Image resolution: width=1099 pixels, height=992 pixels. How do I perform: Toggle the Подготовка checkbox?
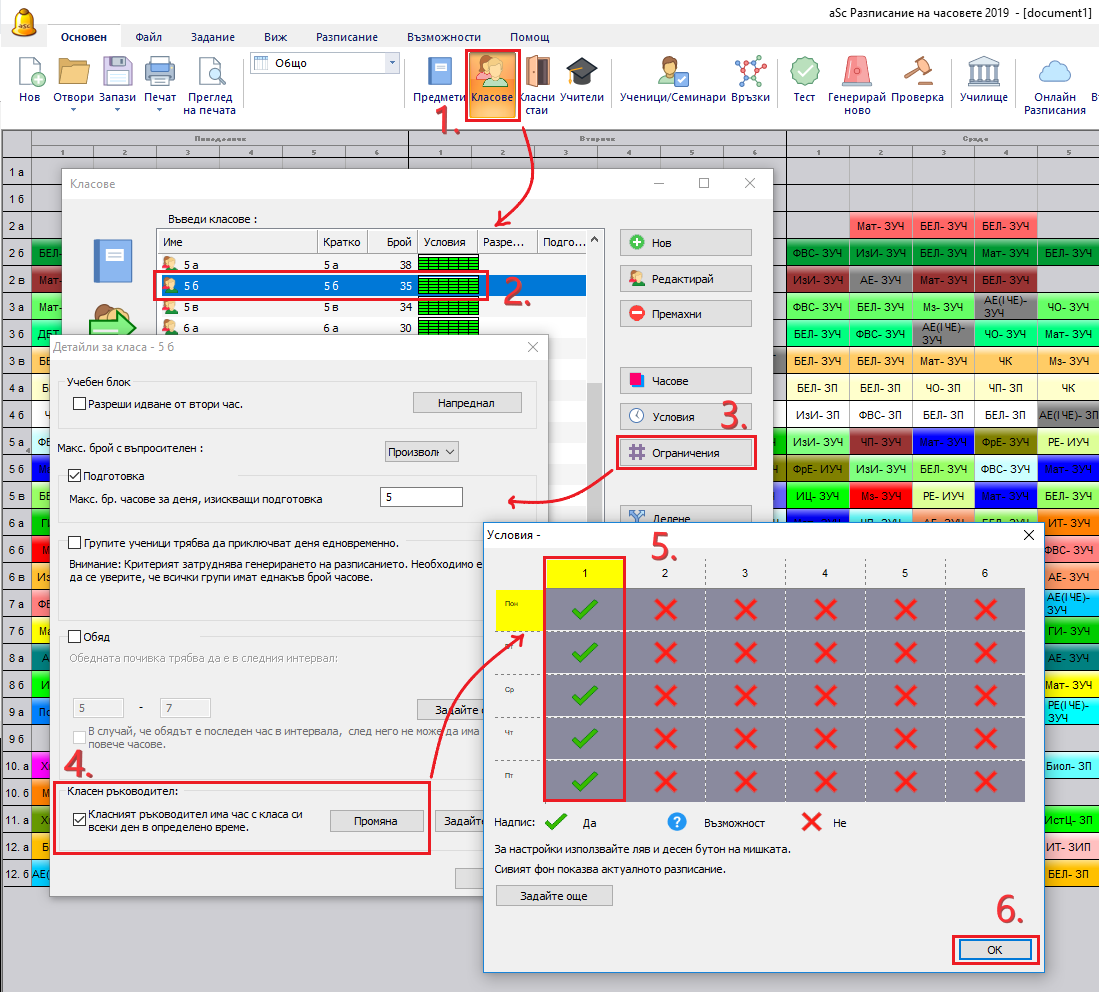[75, 476]
